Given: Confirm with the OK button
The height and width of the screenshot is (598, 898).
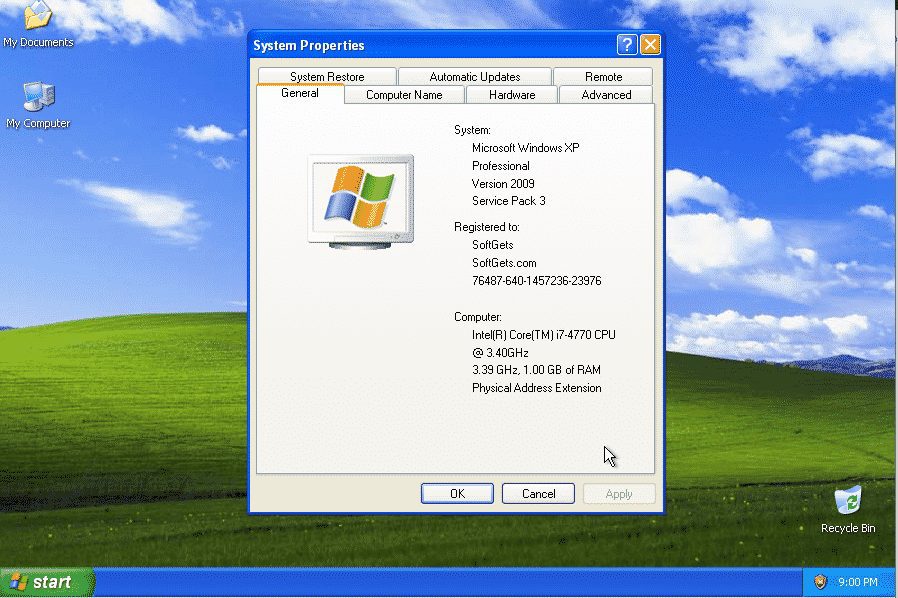Looking at the screenshot, I should [457, 494].
